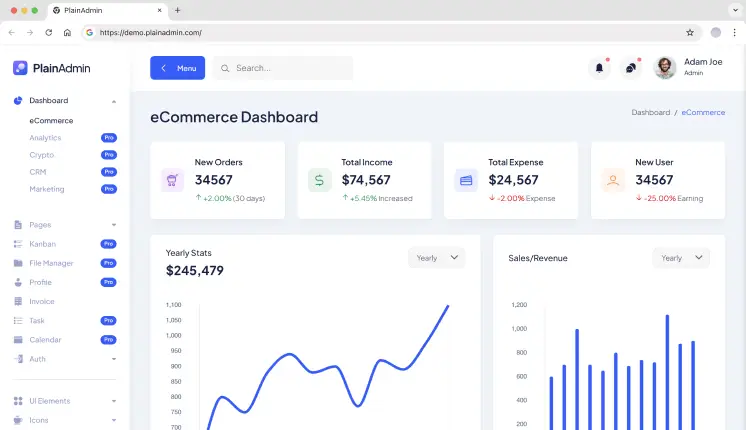Click the Kanban board icon
Screen dimensions: 746x430
[x=18, y=244]
